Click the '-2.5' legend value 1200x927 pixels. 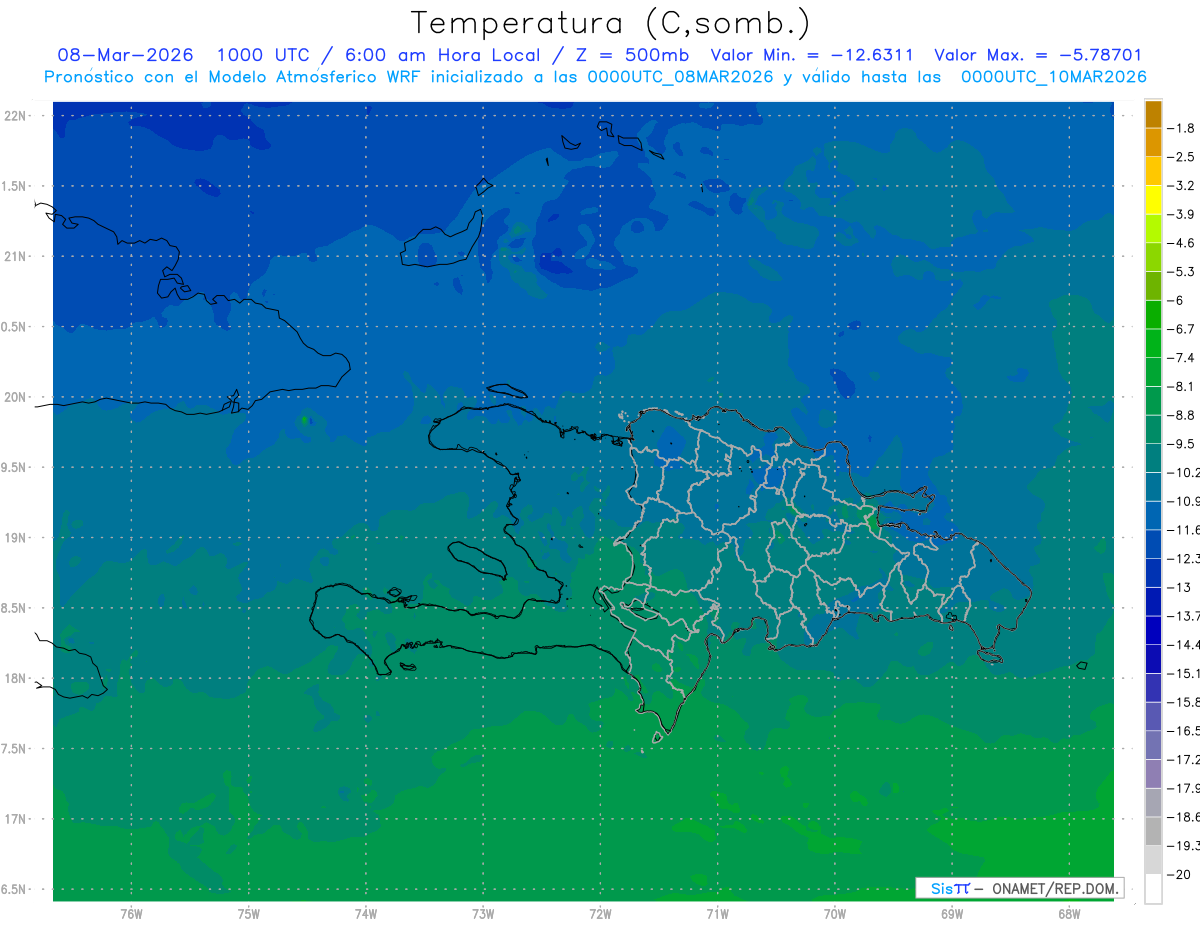(x=1181, y=157)
